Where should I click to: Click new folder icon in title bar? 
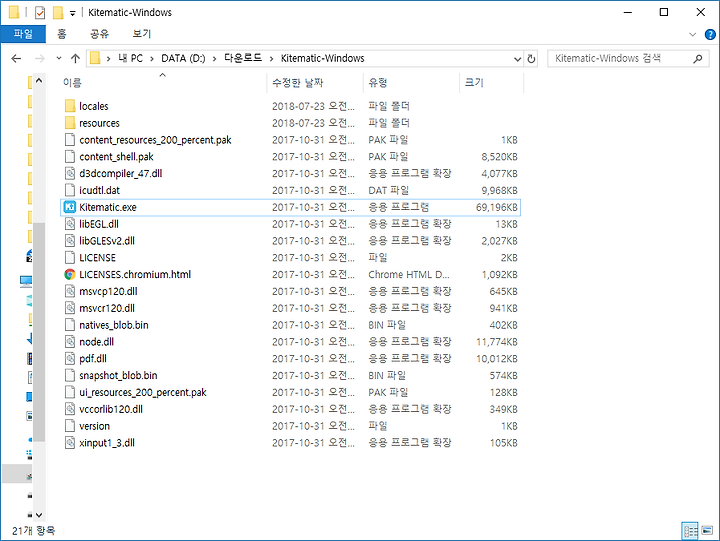58,13
